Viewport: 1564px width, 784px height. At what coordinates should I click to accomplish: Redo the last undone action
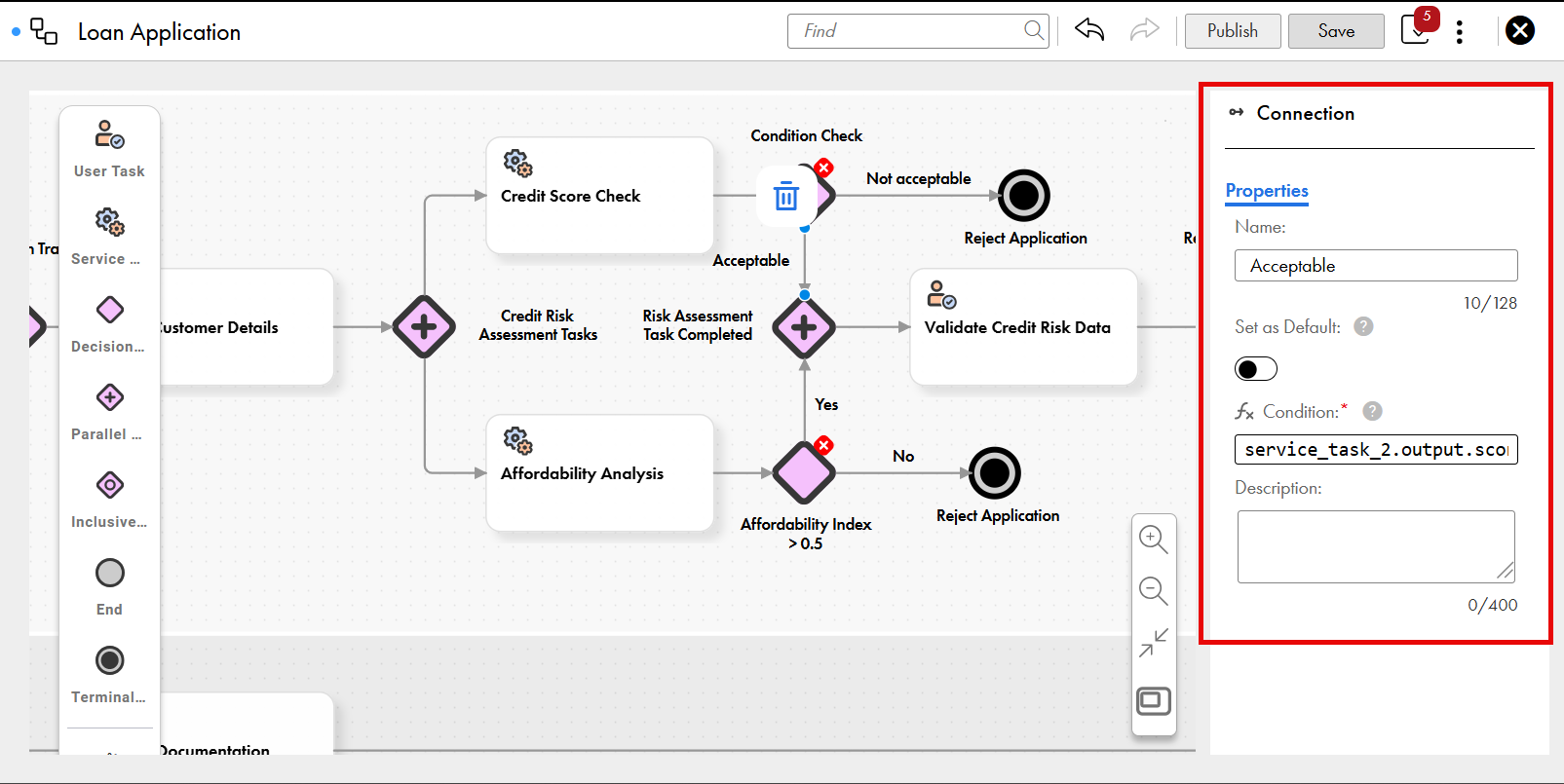[x=1144, y=30]
